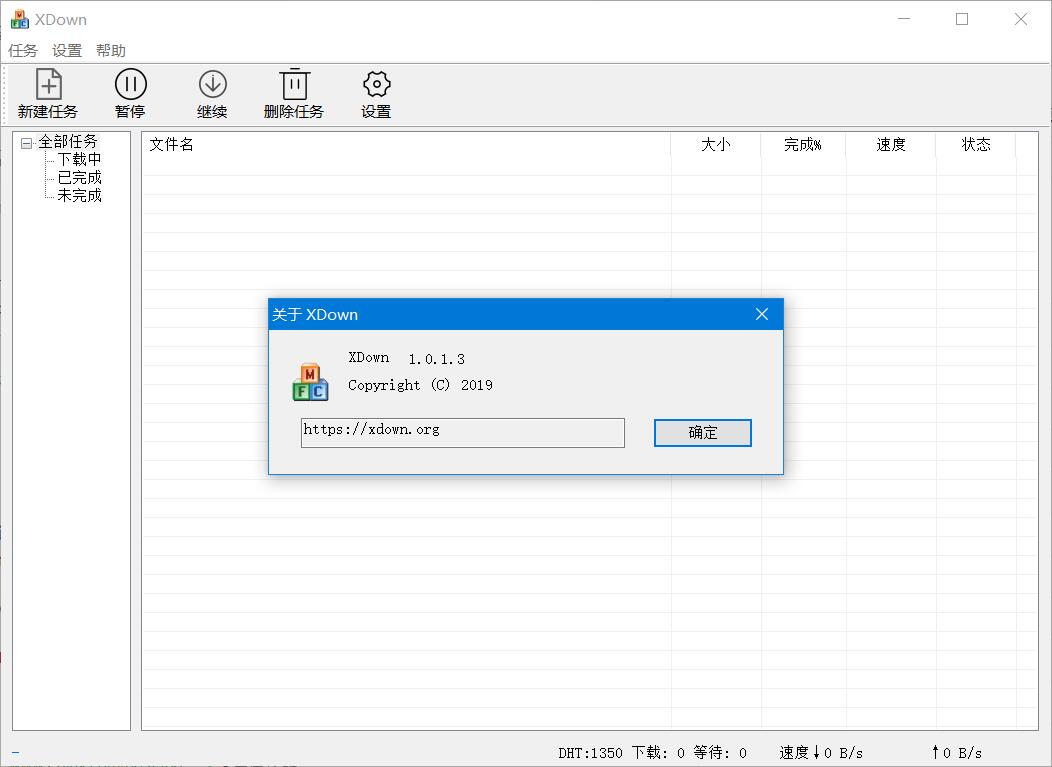Screen dimensions: 1052x767
Task: Sort by the 文件名 column header
Action: (407, 144)
